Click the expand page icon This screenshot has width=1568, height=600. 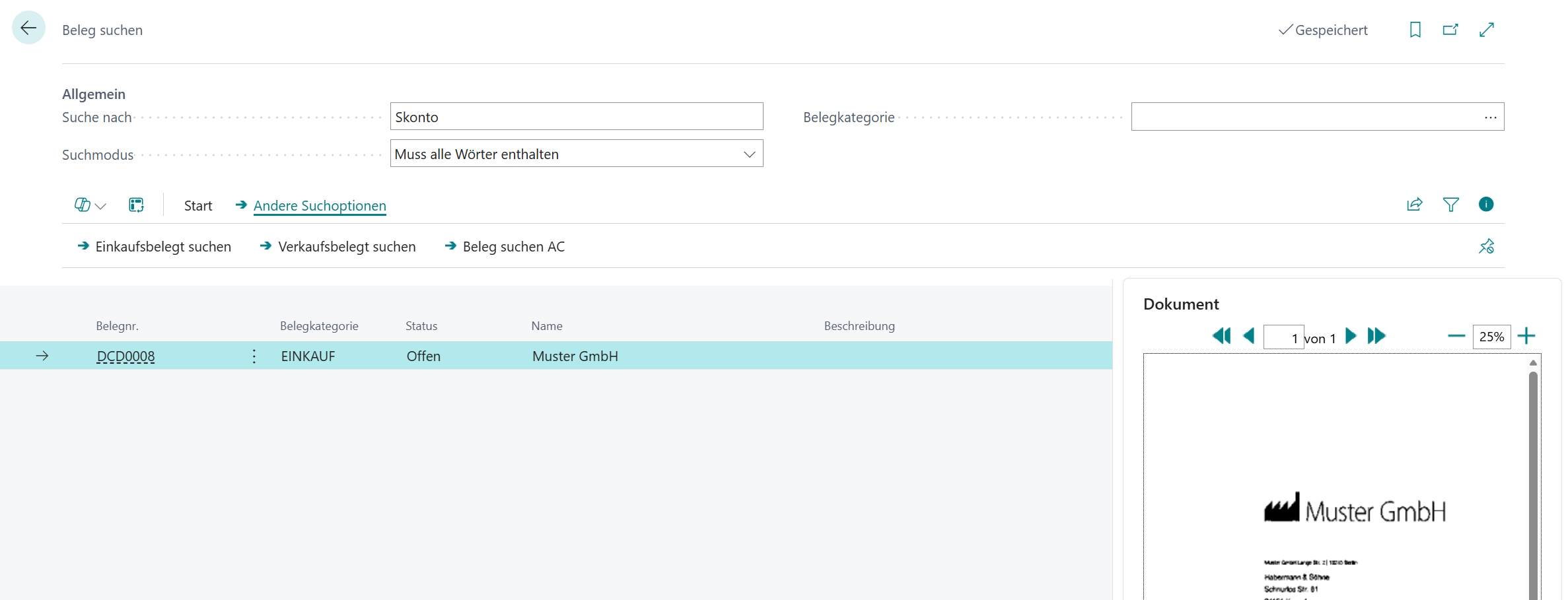click(1487, 30)
